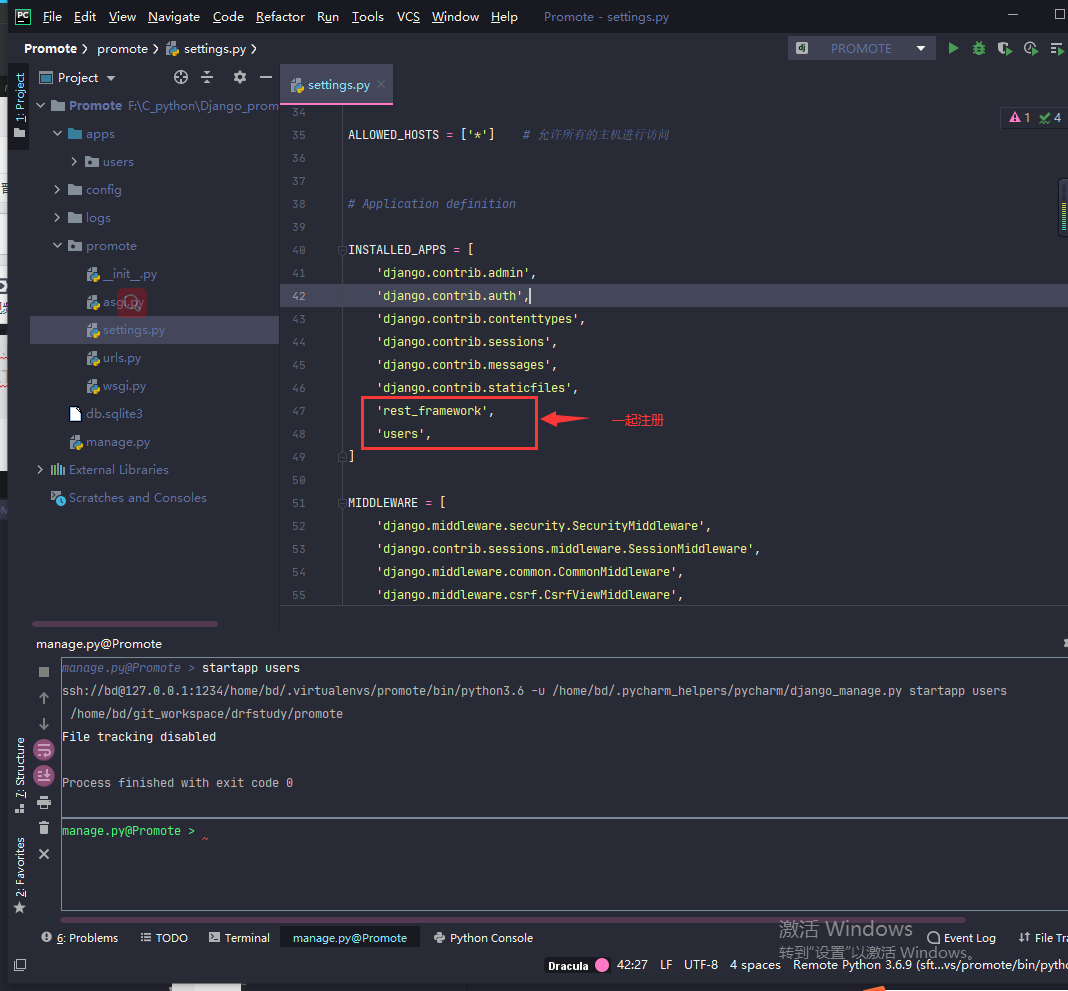Collapse the apps folder
This screenshot has height=991, width=1068.
(x=58, y=133)
